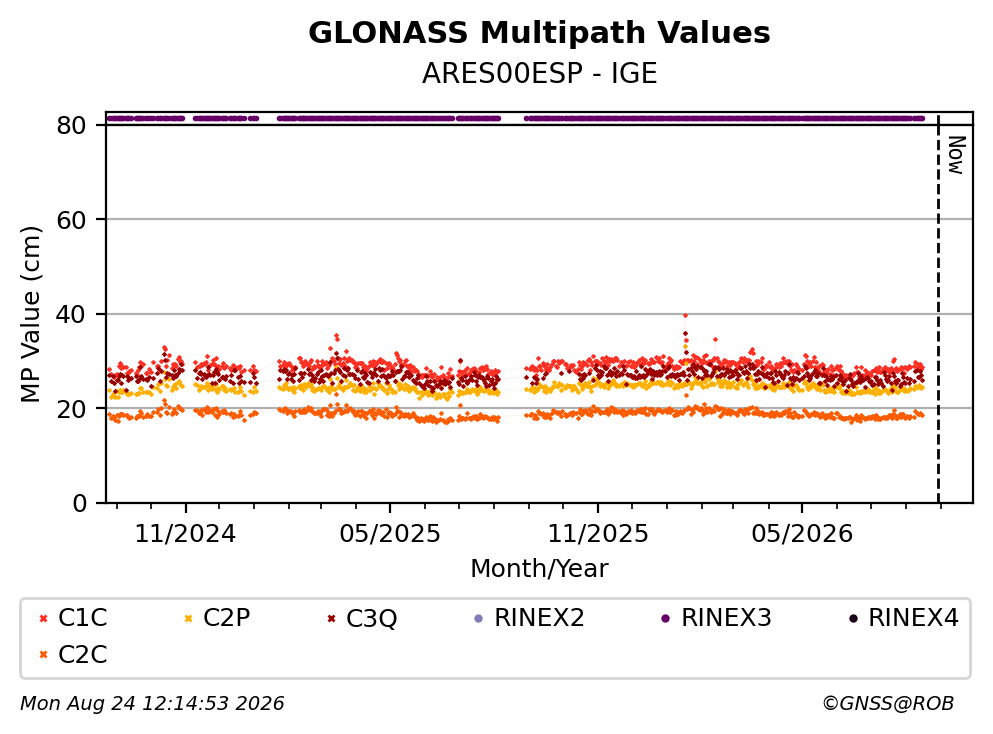Click the C1C red legend marker

(x=43, y=619)
